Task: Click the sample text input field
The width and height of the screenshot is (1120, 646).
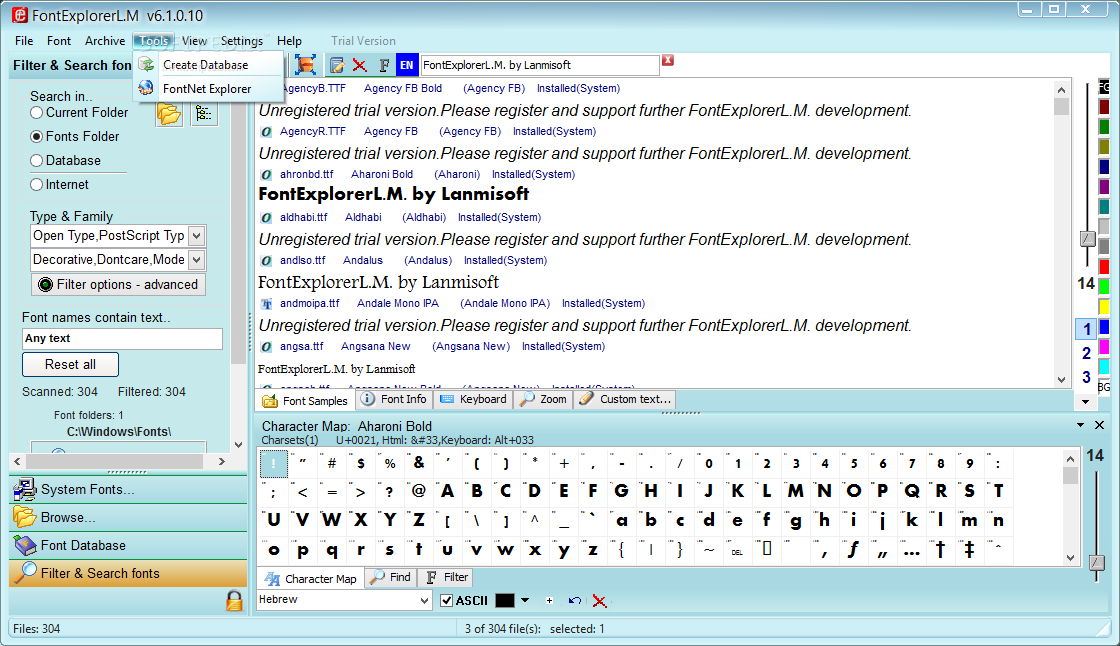Action: [540, 65]
